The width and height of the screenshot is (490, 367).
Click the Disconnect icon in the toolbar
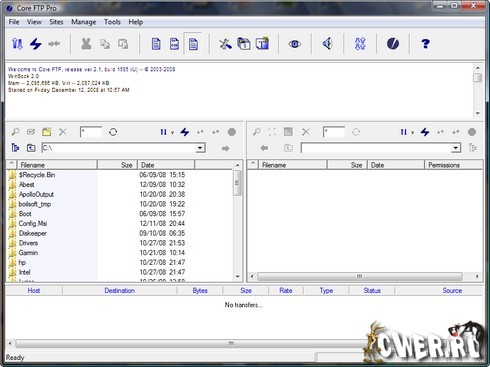[54, 44]
